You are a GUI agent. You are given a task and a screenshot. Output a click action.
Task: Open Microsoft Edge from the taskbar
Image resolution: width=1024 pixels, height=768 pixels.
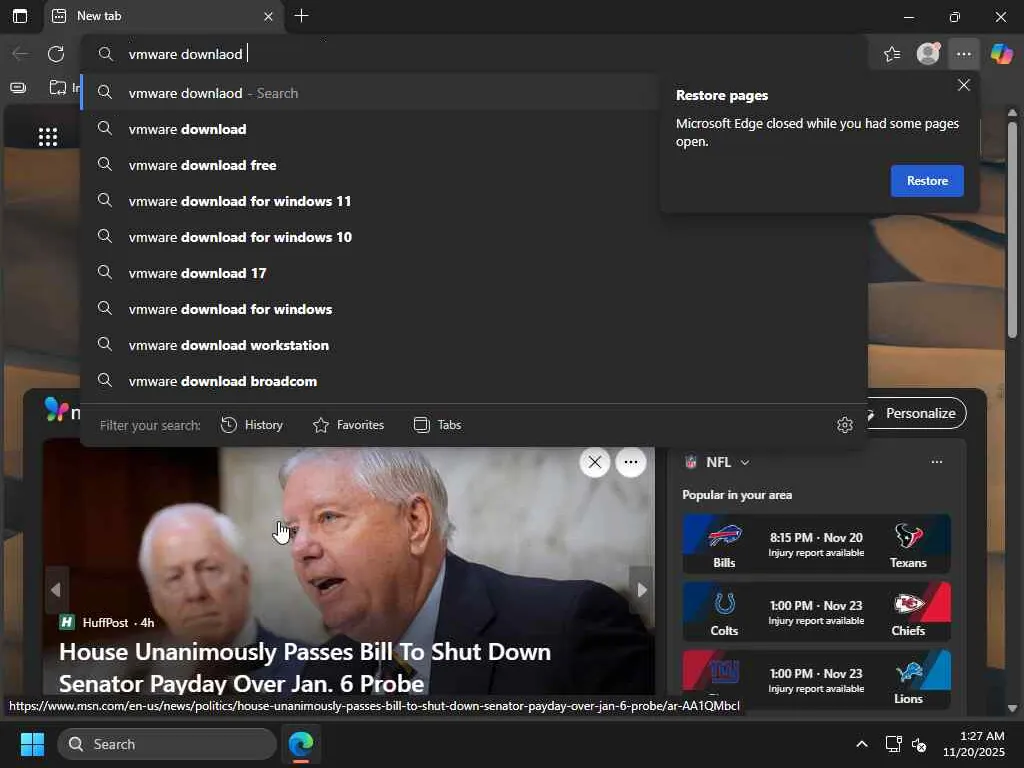click(301, 744)
